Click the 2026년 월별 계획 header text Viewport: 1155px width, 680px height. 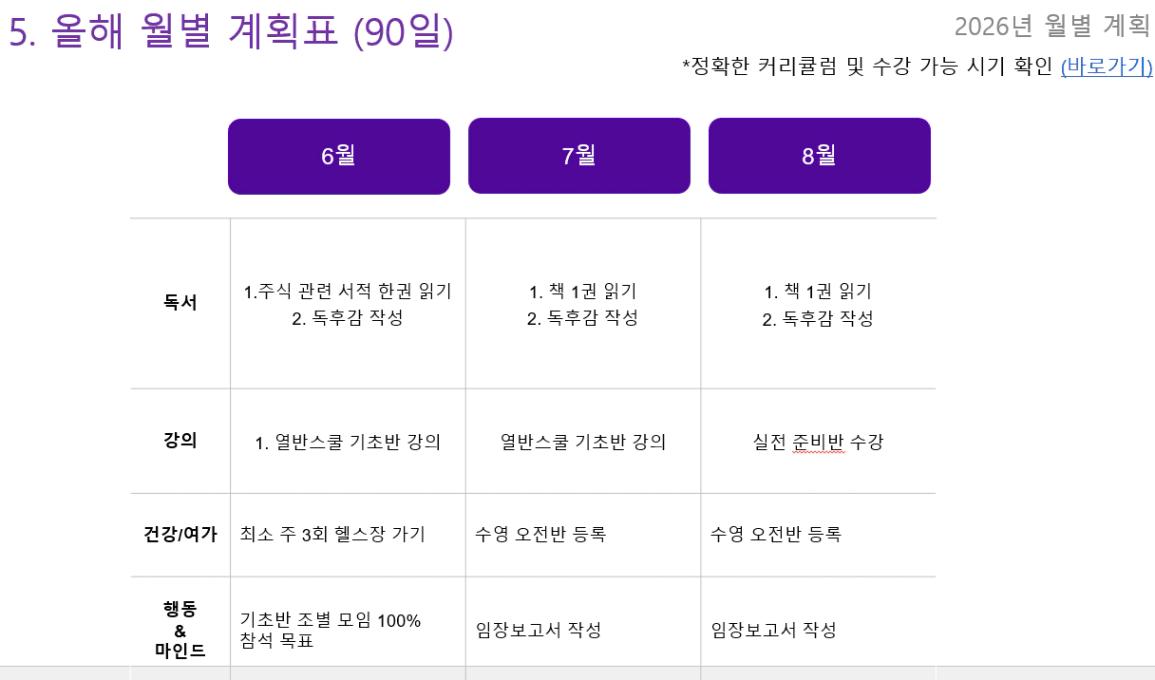click(x=1052, y=26)
